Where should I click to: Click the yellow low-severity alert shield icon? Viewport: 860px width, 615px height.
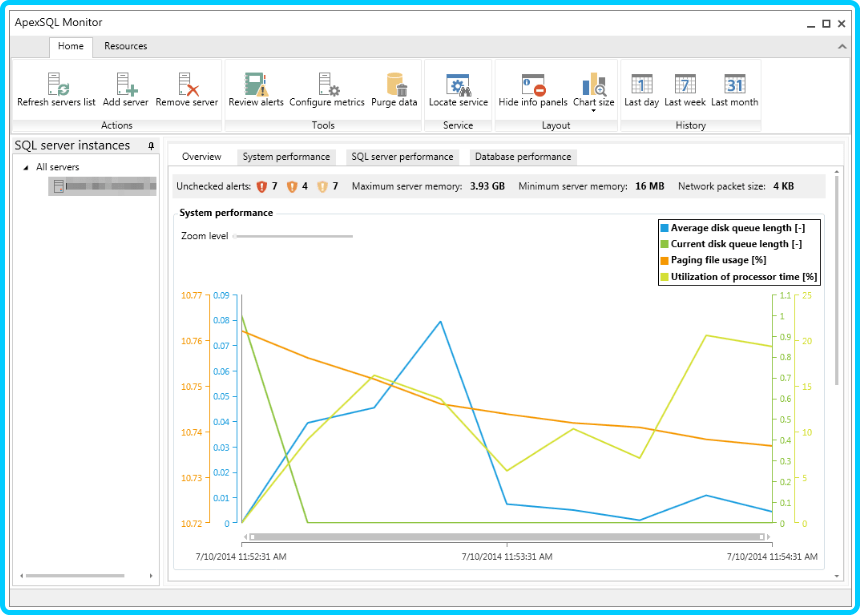(x=322, y=187)
